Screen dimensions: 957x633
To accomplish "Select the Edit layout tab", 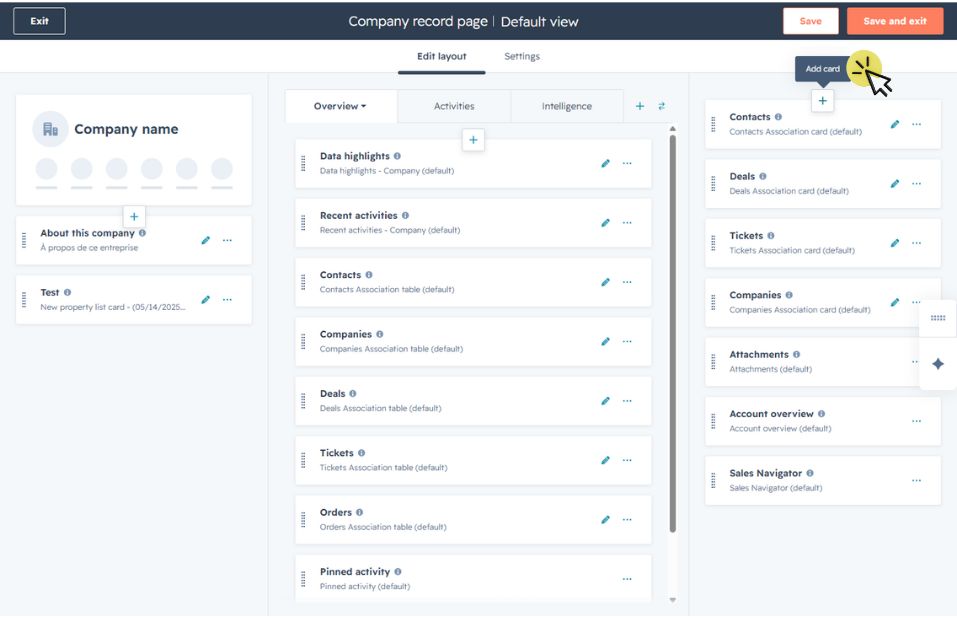I will click(442, 56).
